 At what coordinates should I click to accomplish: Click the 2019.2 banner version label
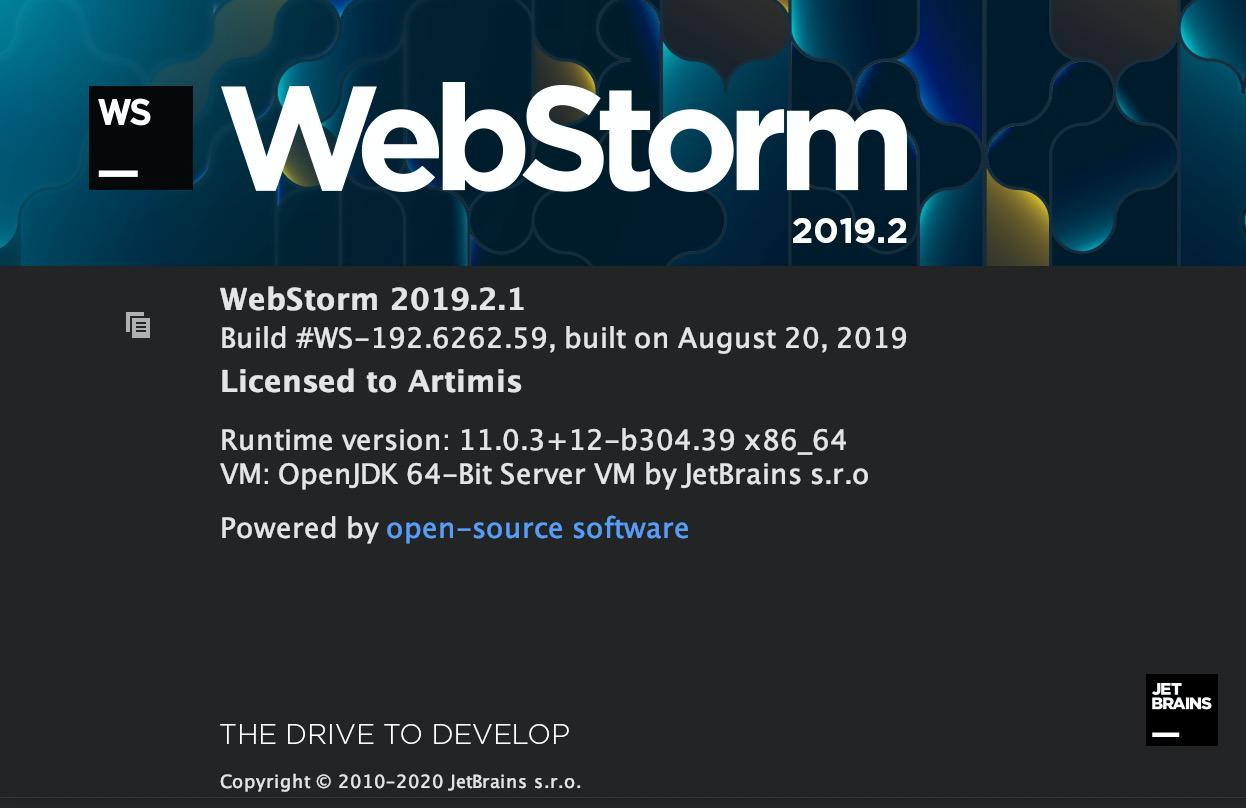pyautogui.click(x=849, y=231)
